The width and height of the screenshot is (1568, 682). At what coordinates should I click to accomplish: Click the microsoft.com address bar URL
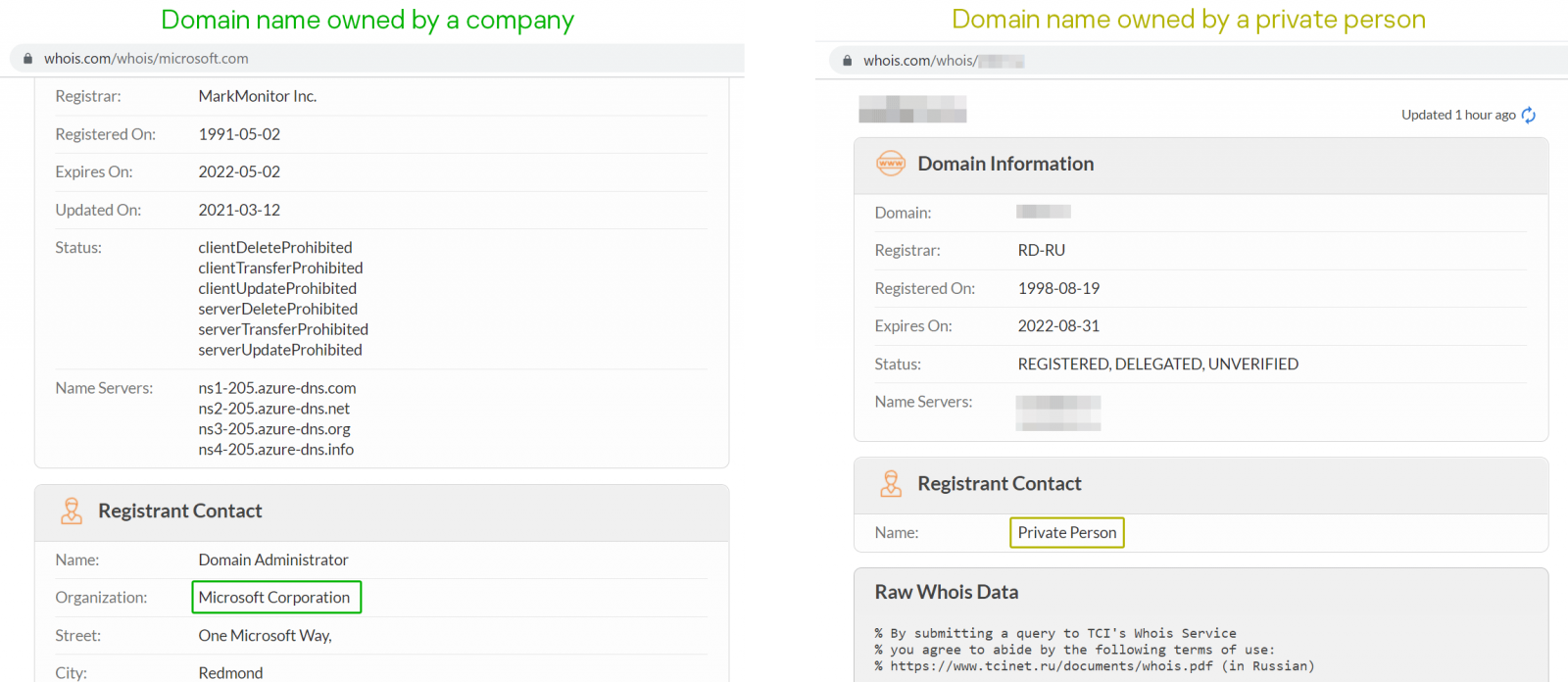[146, 59]
